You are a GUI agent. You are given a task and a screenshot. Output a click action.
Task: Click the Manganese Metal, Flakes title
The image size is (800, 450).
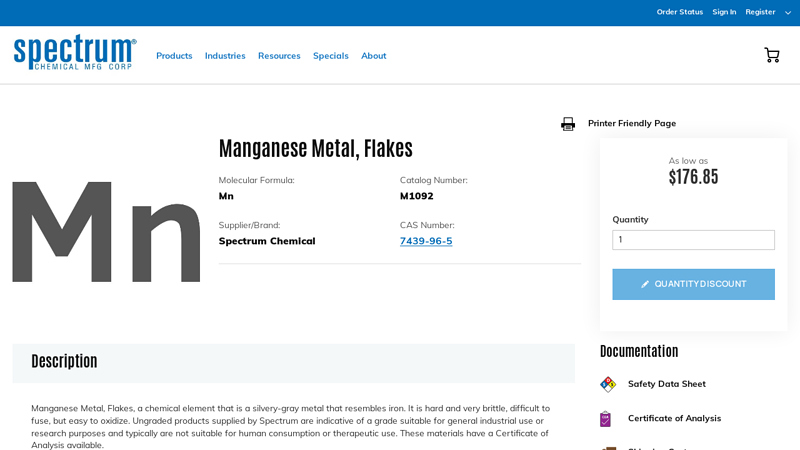click(315, 148)
